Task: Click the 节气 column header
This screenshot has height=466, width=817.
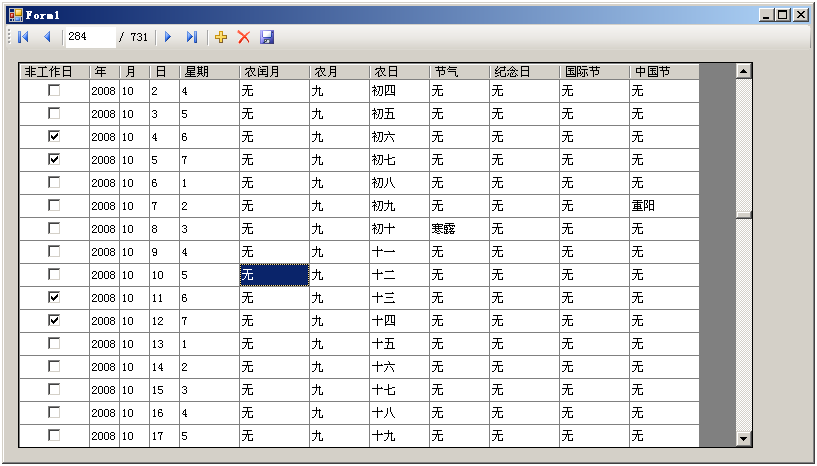Action: tap(460, 72)
